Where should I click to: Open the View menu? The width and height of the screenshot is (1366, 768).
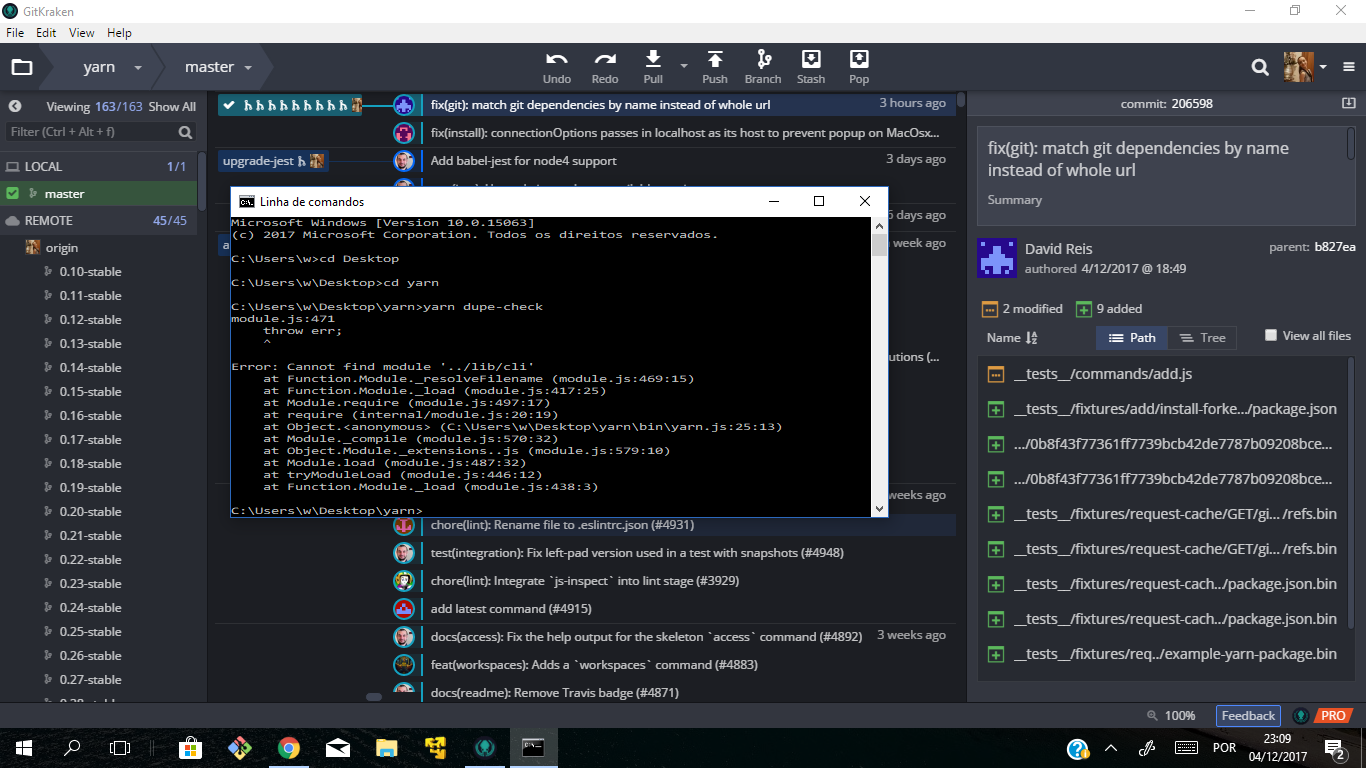[82, 32]
